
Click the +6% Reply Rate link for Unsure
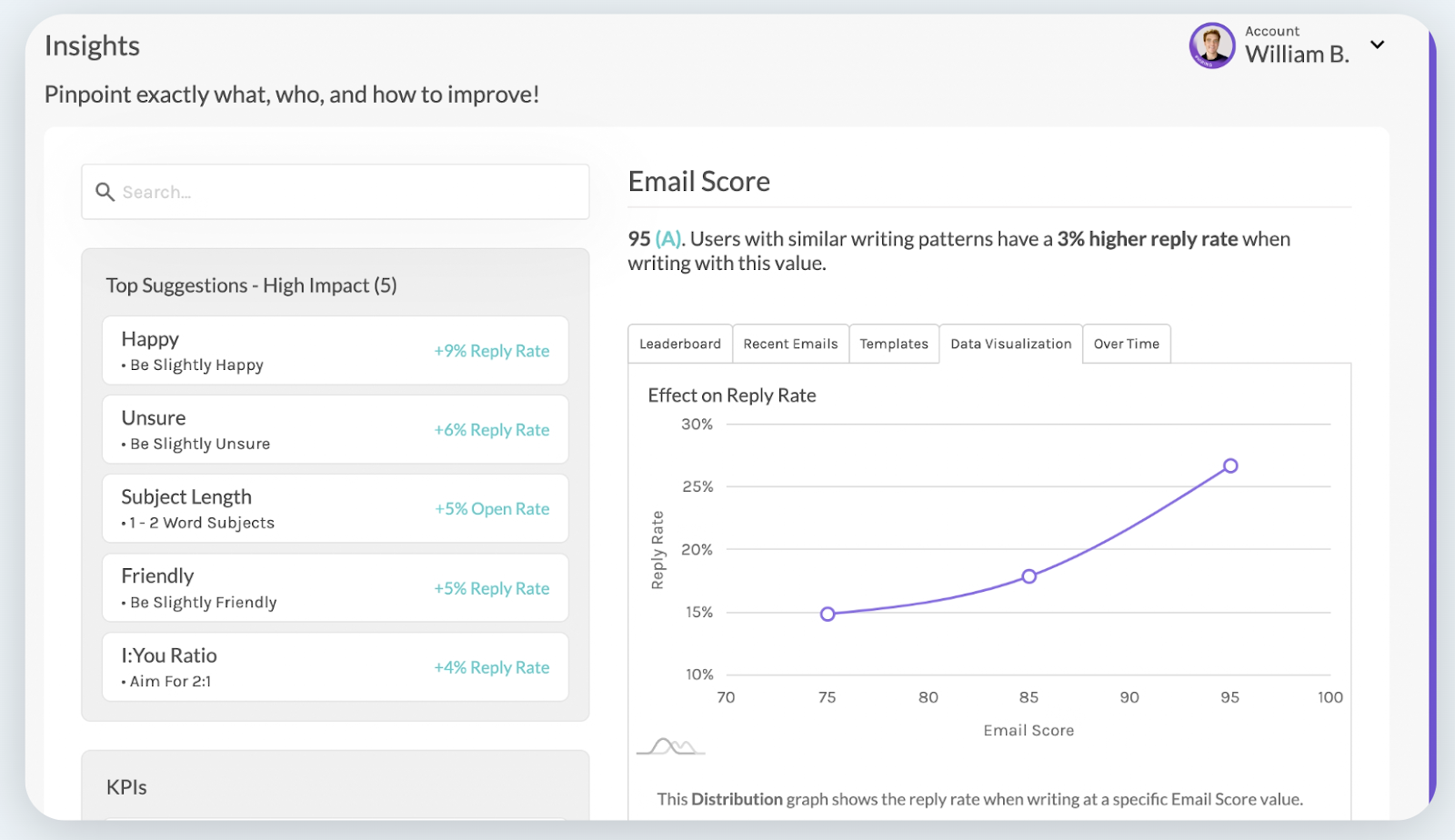[491, 429]
